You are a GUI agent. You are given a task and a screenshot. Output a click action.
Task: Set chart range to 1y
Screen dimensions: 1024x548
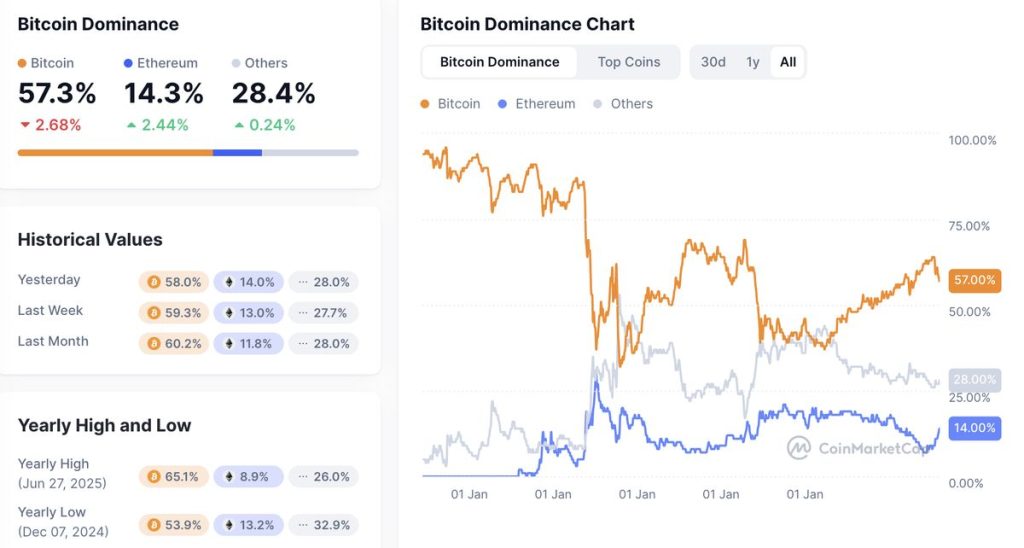(753, 62)
